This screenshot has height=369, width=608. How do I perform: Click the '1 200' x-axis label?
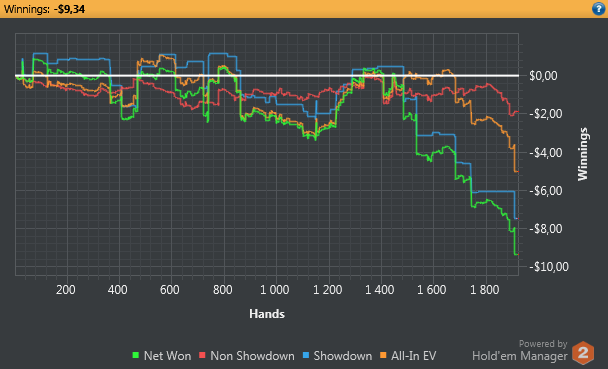coord(328,290)
